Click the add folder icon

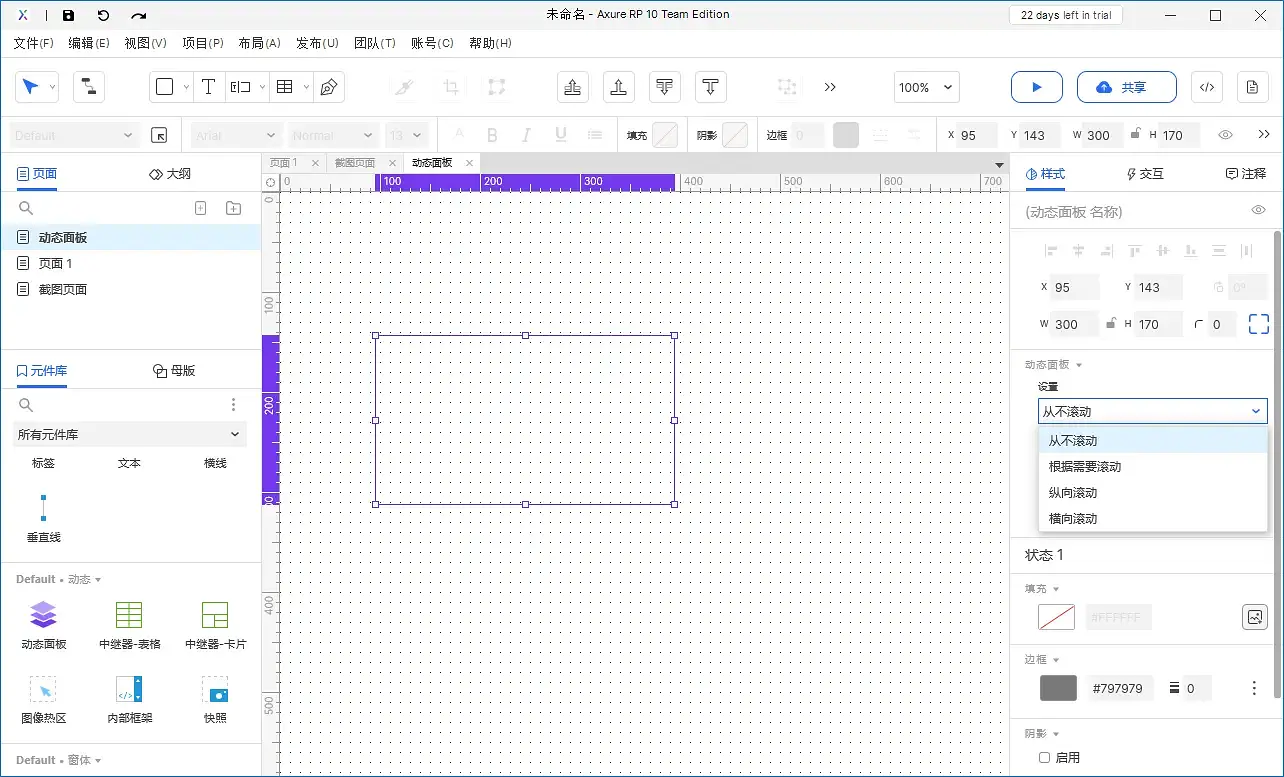[x=233, y=208]
